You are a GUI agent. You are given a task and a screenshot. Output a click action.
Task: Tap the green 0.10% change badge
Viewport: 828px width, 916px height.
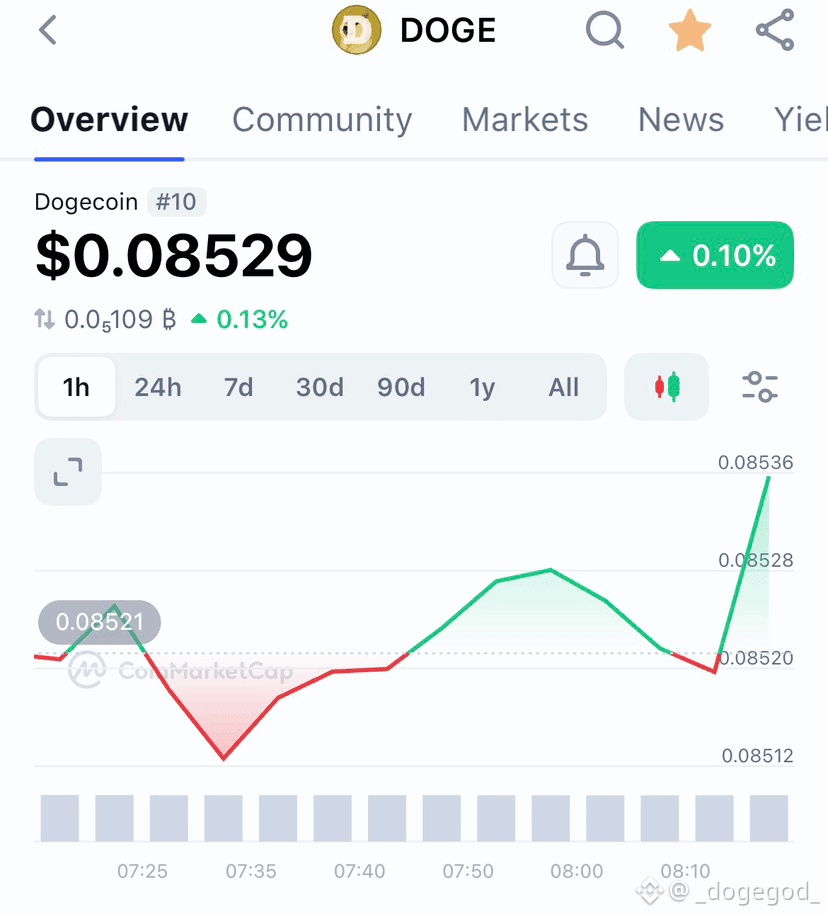[x=715, y=255]
